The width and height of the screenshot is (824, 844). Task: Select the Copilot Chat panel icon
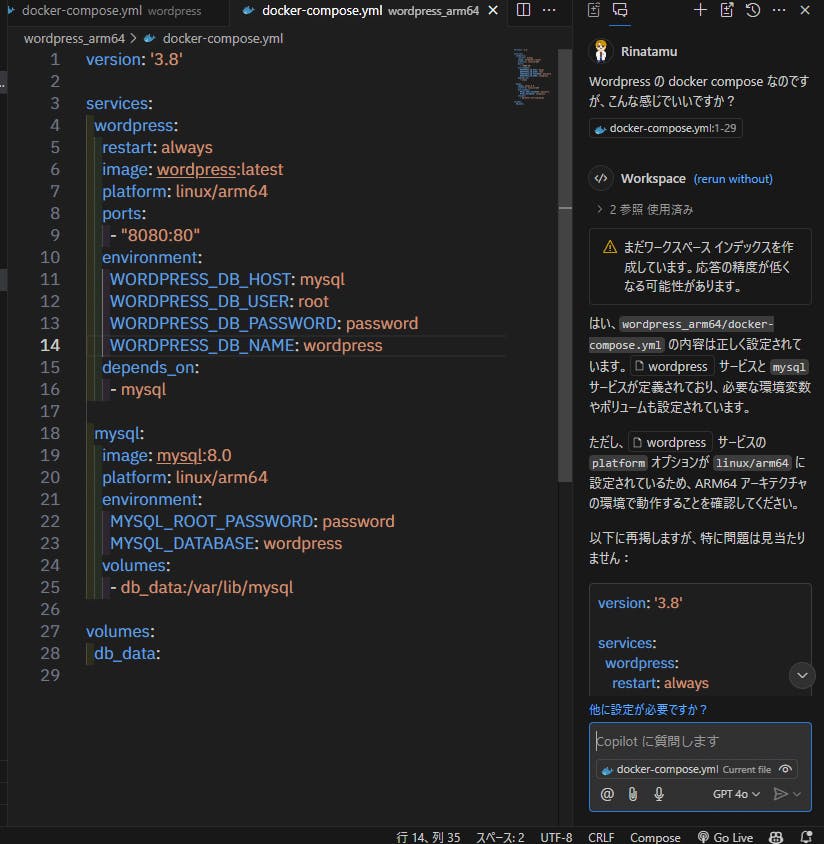[x=620, y=10]
